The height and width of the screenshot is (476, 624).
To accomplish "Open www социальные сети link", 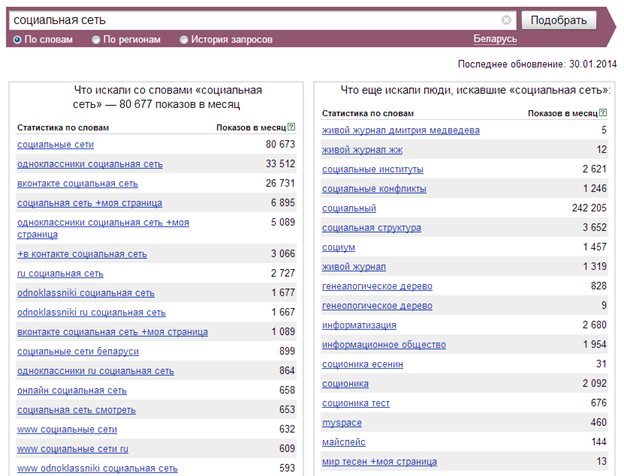I will pyautogui.click(x=67, y=429).
